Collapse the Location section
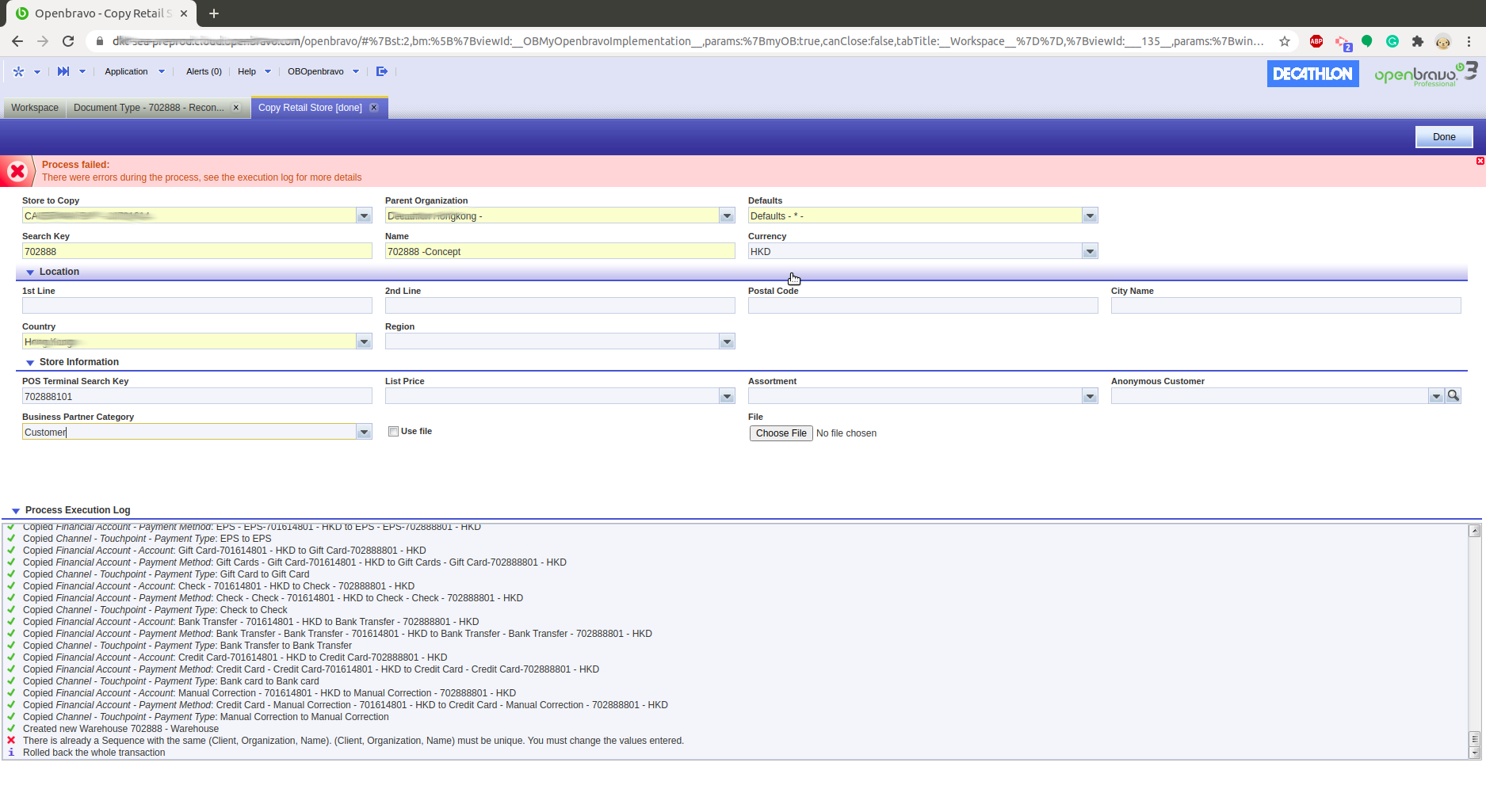 point(30,272)
